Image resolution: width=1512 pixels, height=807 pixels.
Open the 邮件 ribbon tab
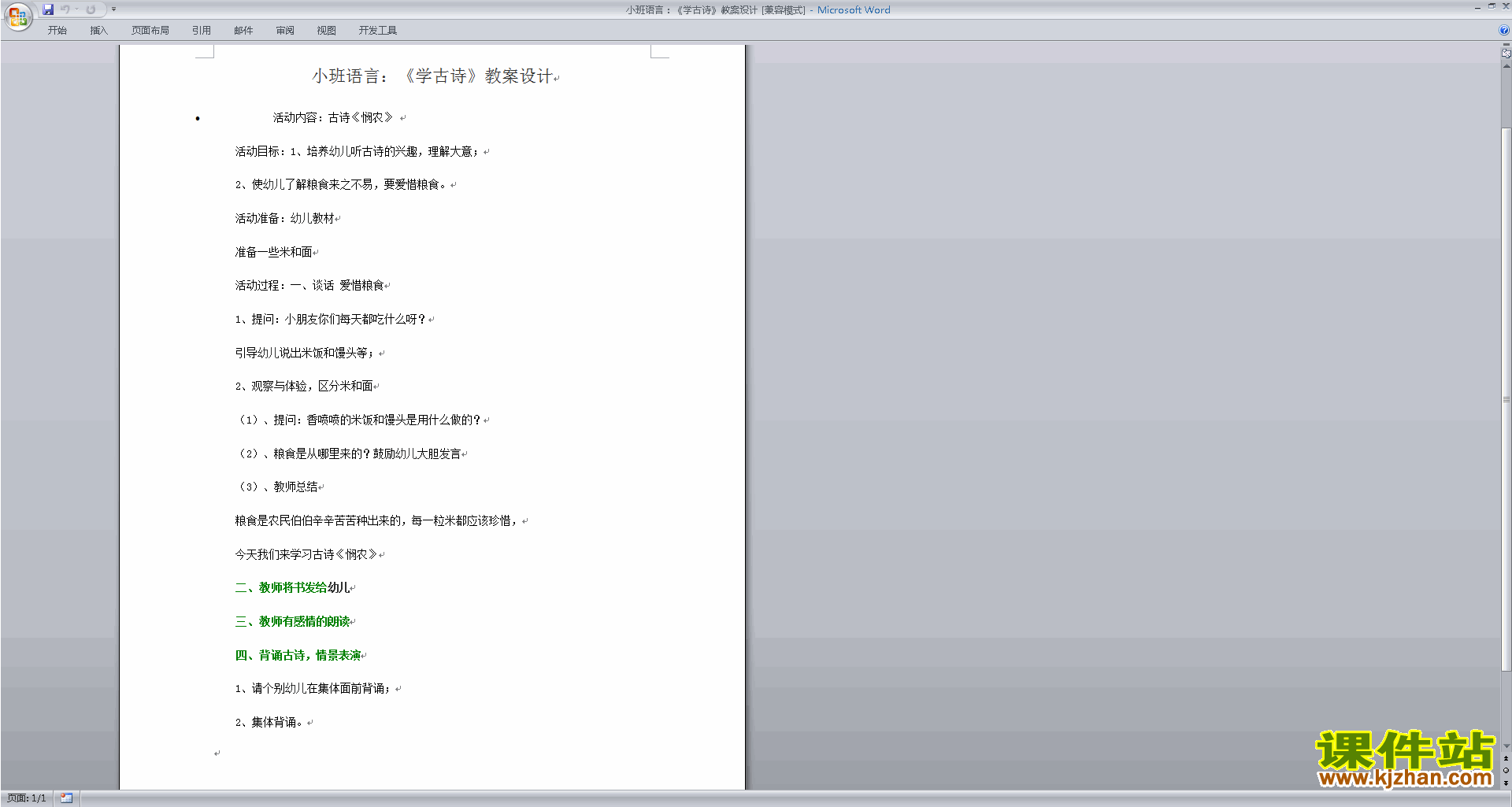(243, 31)
